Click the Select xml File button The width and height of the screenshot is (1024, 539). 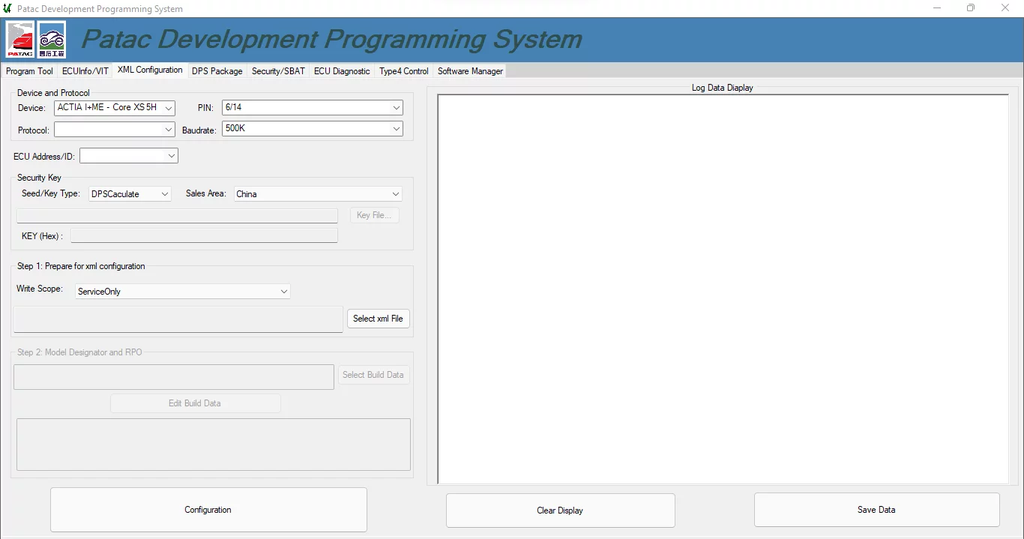(x=378, y=319)
